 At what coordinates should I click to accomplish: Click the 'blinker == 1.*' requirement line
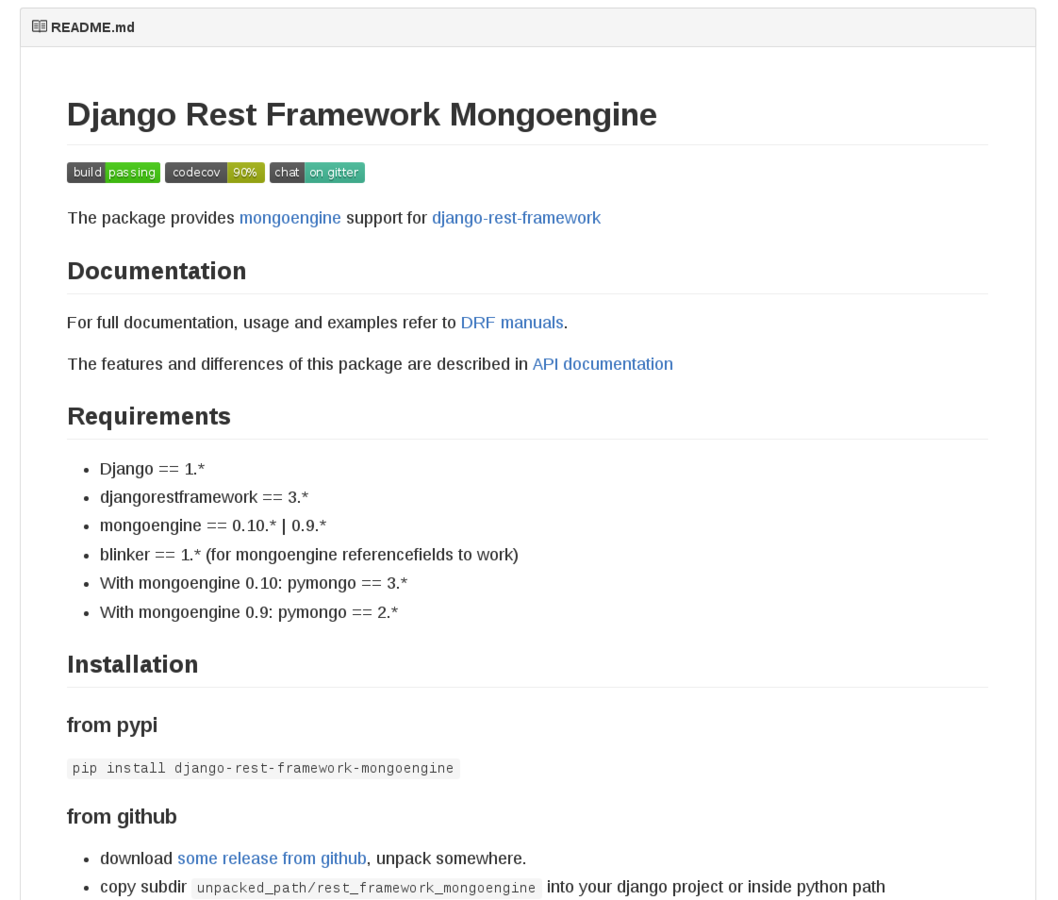pyautogui.click(x=309, y=555)
